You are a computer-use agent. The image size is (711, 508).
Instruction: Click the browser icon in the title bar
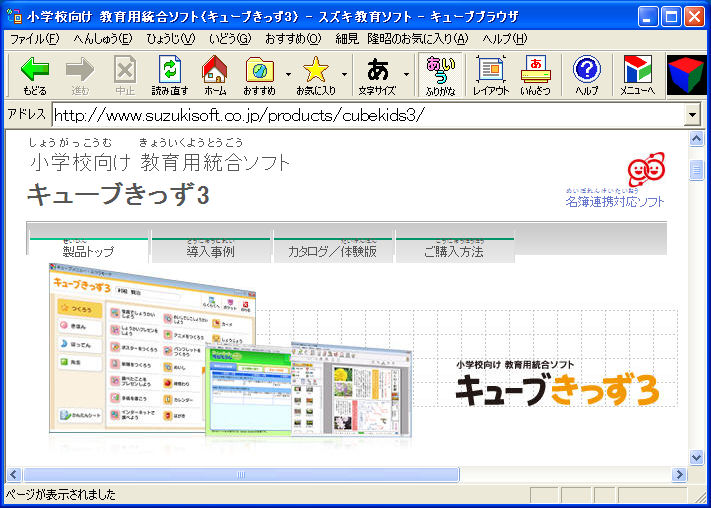pos(15,16)
